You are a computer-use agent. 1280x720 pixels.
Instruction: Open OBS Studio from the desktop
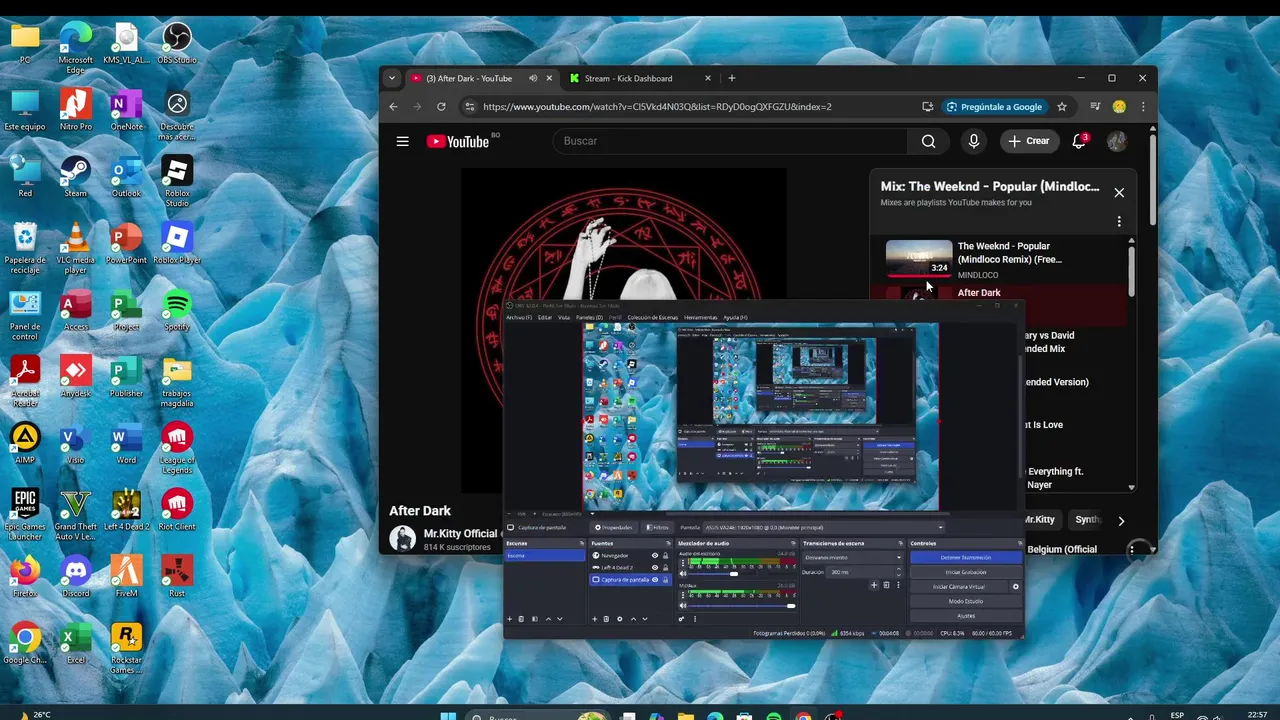(x=177, y=43)
